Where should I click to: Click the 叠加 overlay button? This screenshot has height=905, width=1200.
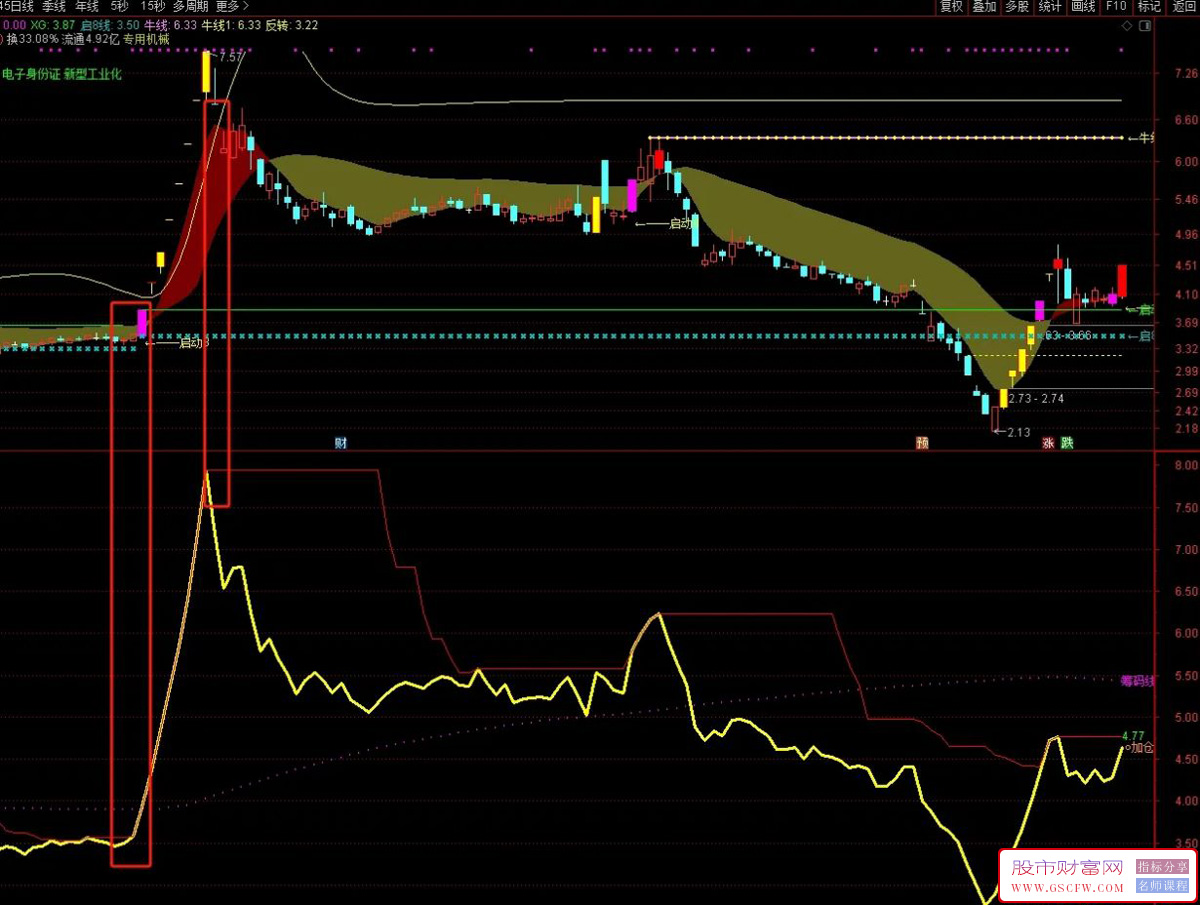[984, 6]
